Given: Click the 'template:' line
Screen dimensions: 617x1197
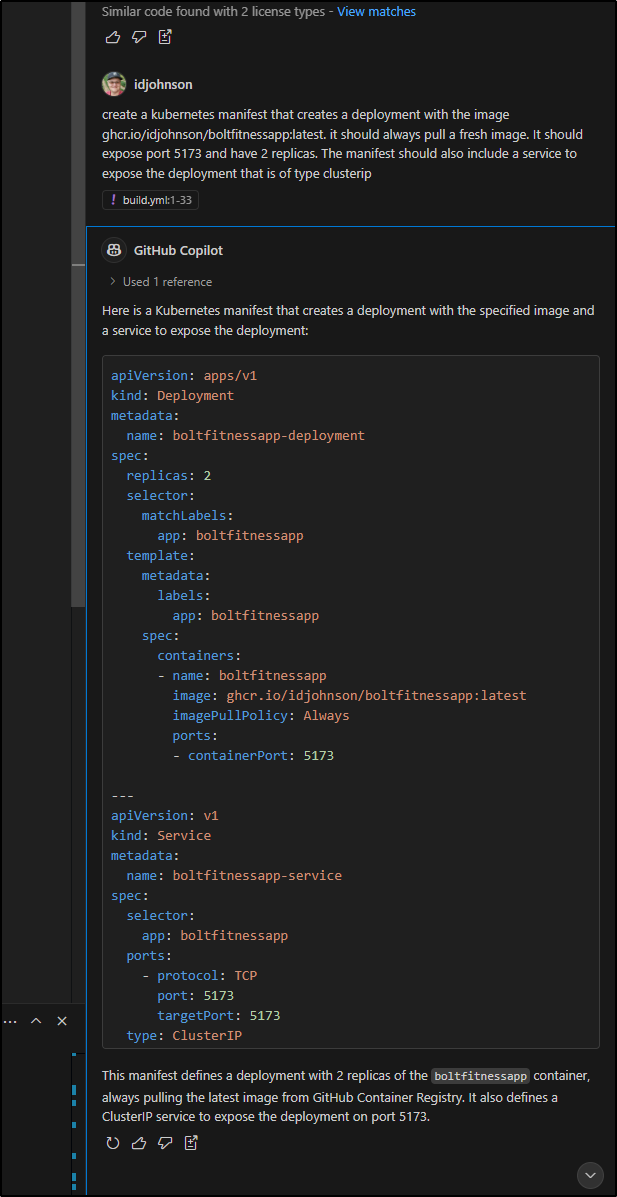Looking at the screenshot, I should (x=161, y=556).
